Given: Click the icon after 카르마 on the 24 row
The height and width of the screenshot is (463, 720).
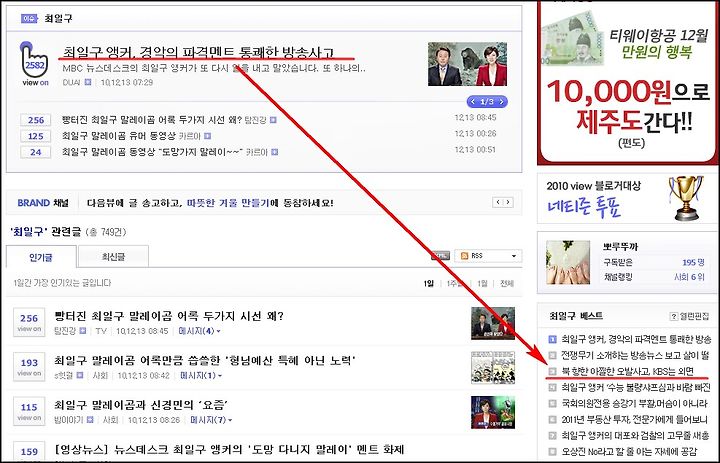Looking at the screenshot, I should coord(274,152).
